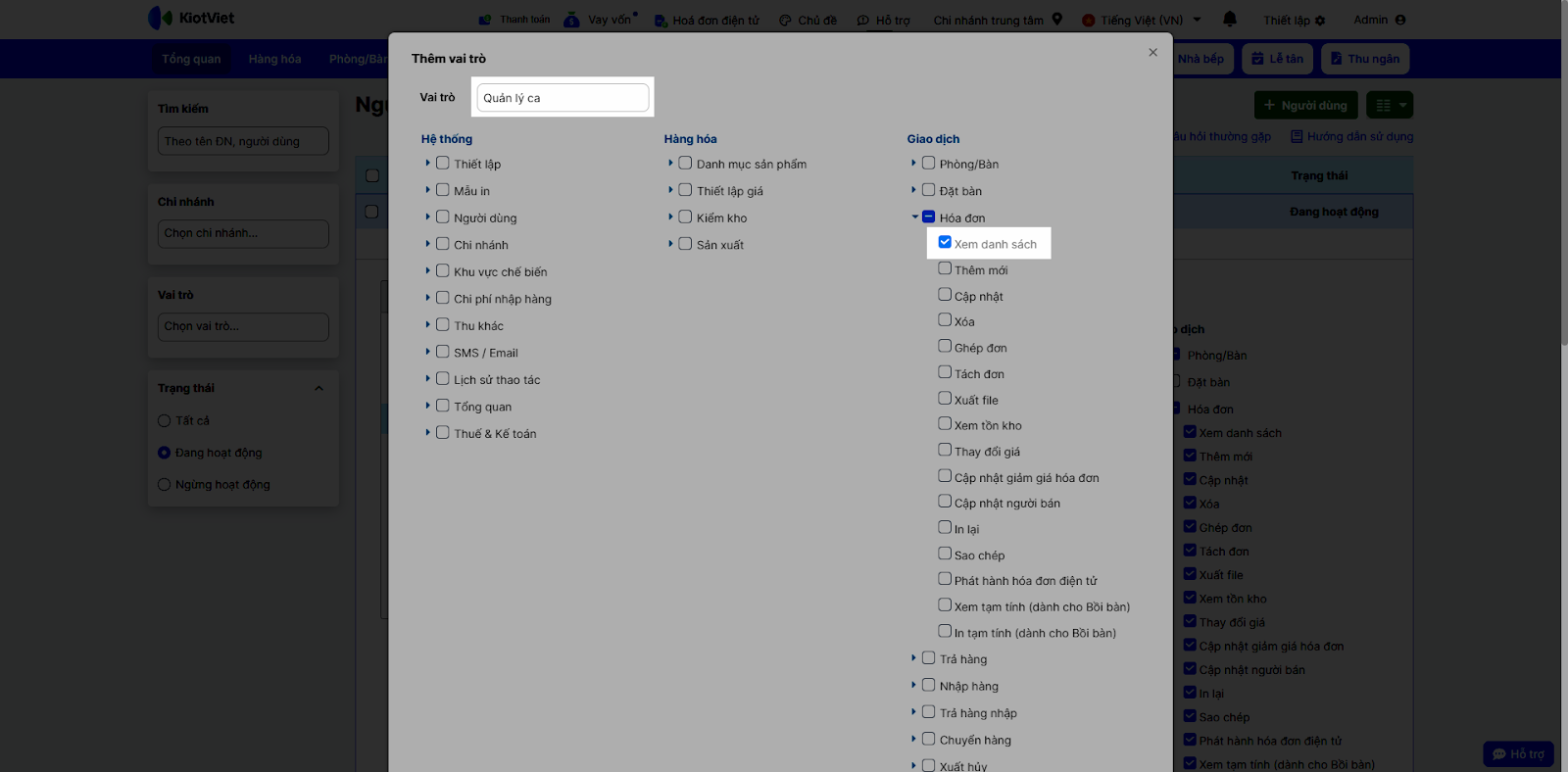Viewport: 1568px width, 772px height.
Task: Click the Thu ngân button
Action: (1364, 59)
